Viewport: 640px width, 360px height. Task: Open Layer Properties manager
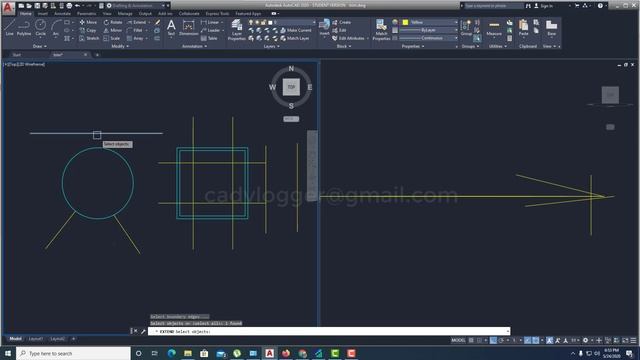(x=237, y=29)
